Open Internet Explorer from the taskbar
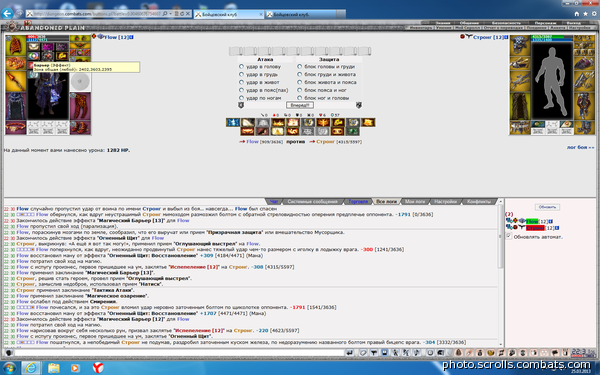 tap(31, 368)
